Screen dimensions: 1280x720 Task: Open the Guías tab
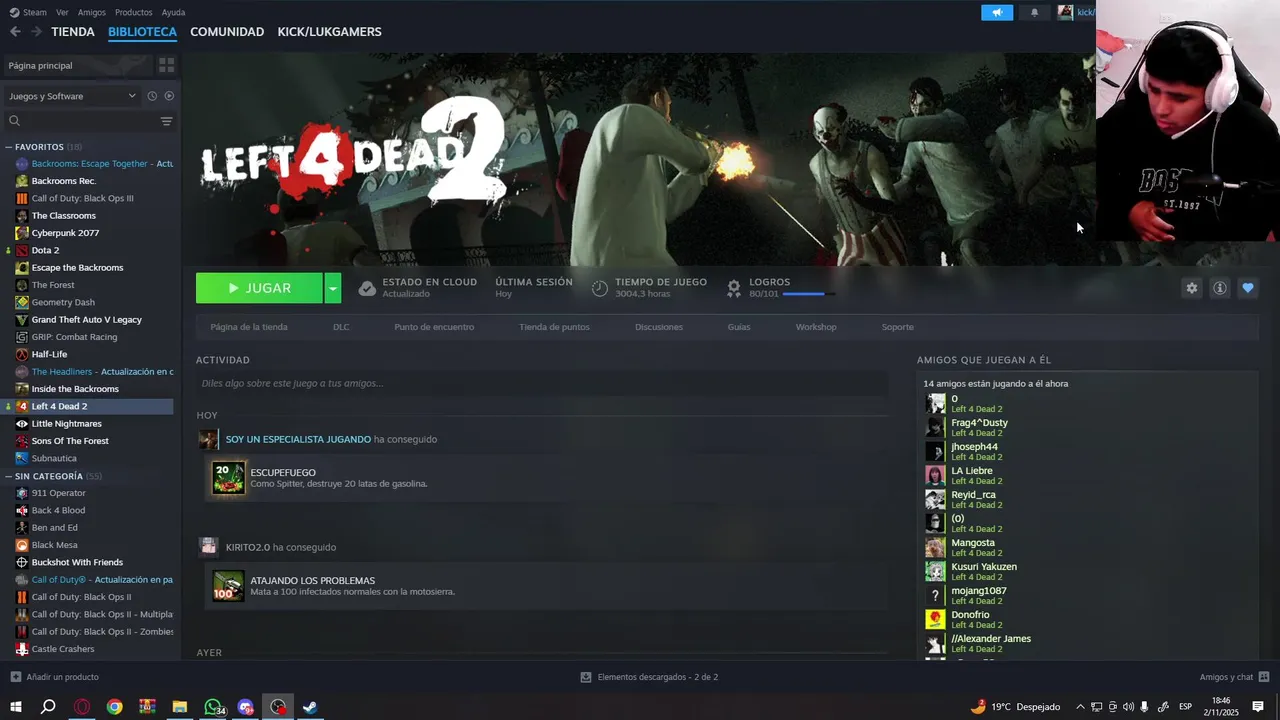(739, 327)
